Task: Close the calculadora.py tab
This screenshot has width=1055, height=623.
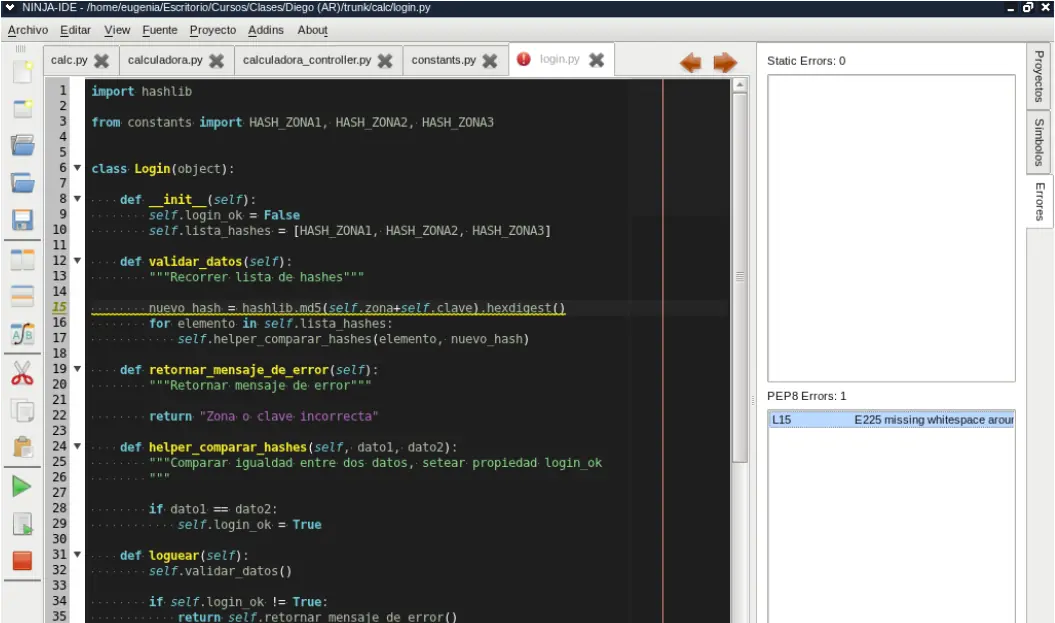Action: pos(216,61)
